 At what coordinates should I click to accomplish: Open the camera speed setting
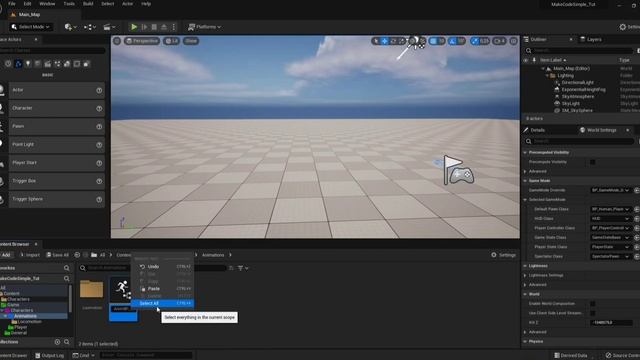pyautogui.click(x=499, y=41)
